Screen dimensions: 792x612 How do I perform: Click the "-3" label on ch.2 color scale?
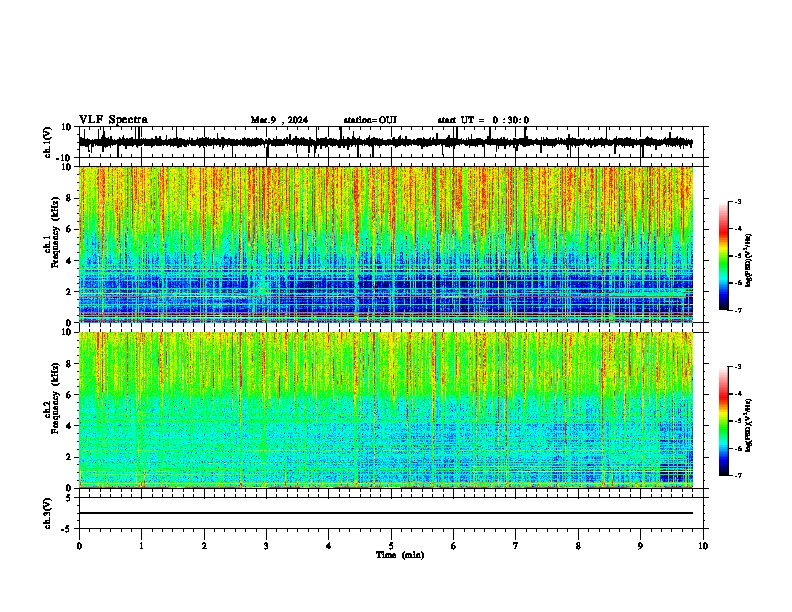pos(738,367)
